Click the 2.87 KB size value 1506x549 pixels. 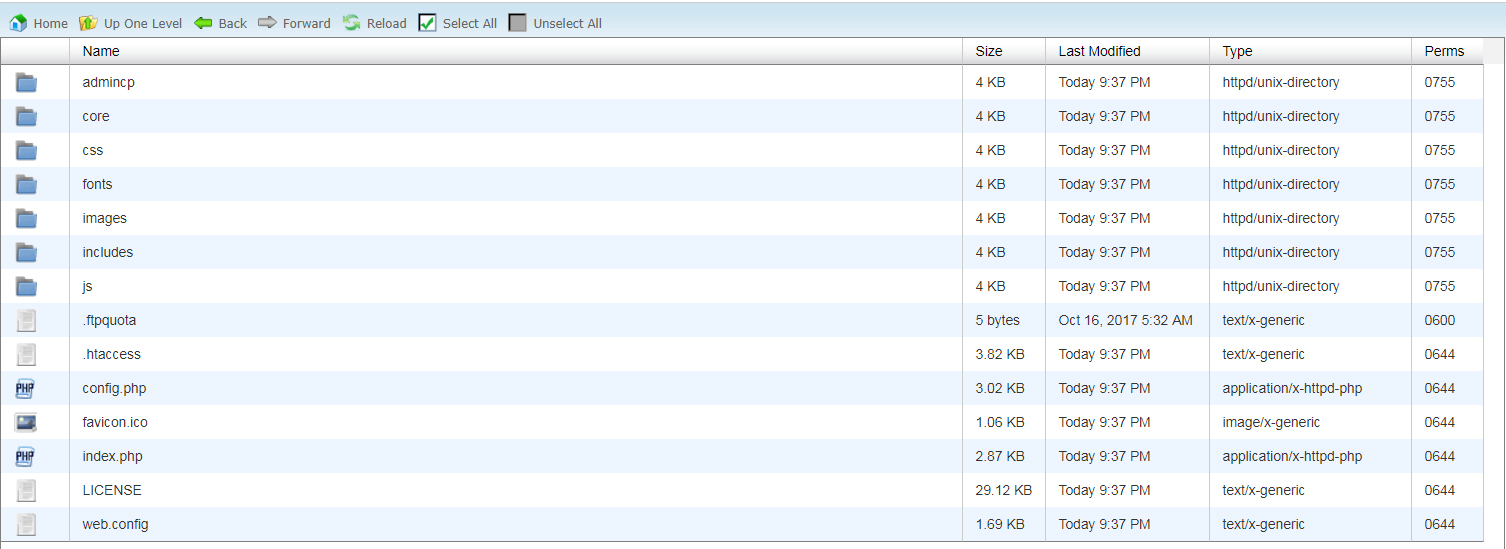pos(1000,456)
